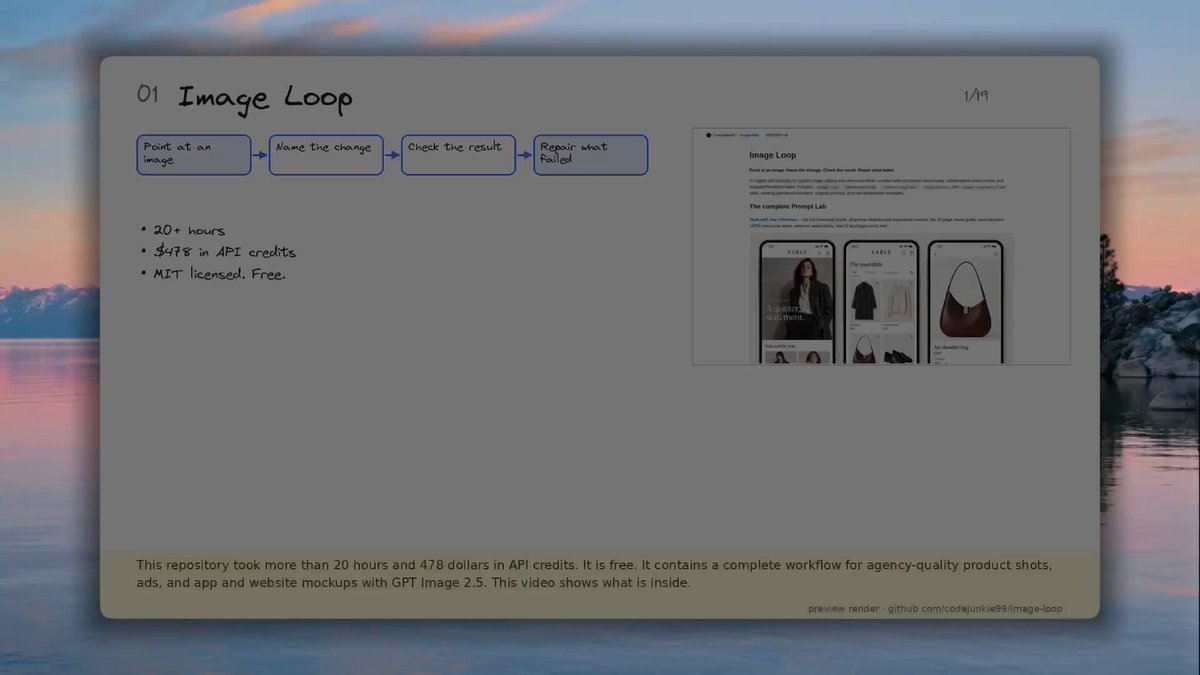Click the SABLE model phone mockup
The image size is (1200, 675).
click(797, 301)
